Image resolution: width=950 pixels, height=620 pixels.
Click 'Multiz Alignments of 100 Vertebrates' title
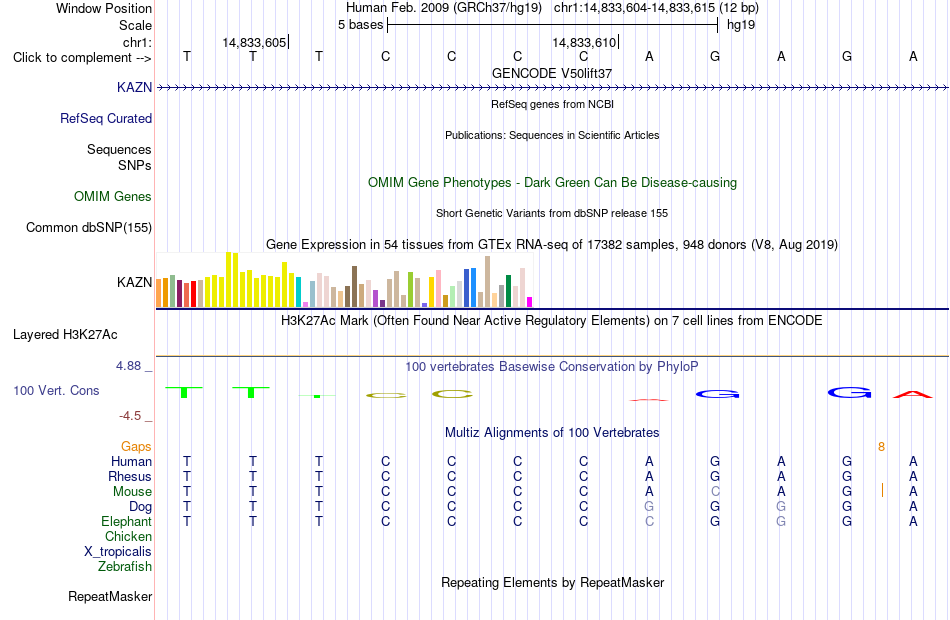tap(552, 433)
